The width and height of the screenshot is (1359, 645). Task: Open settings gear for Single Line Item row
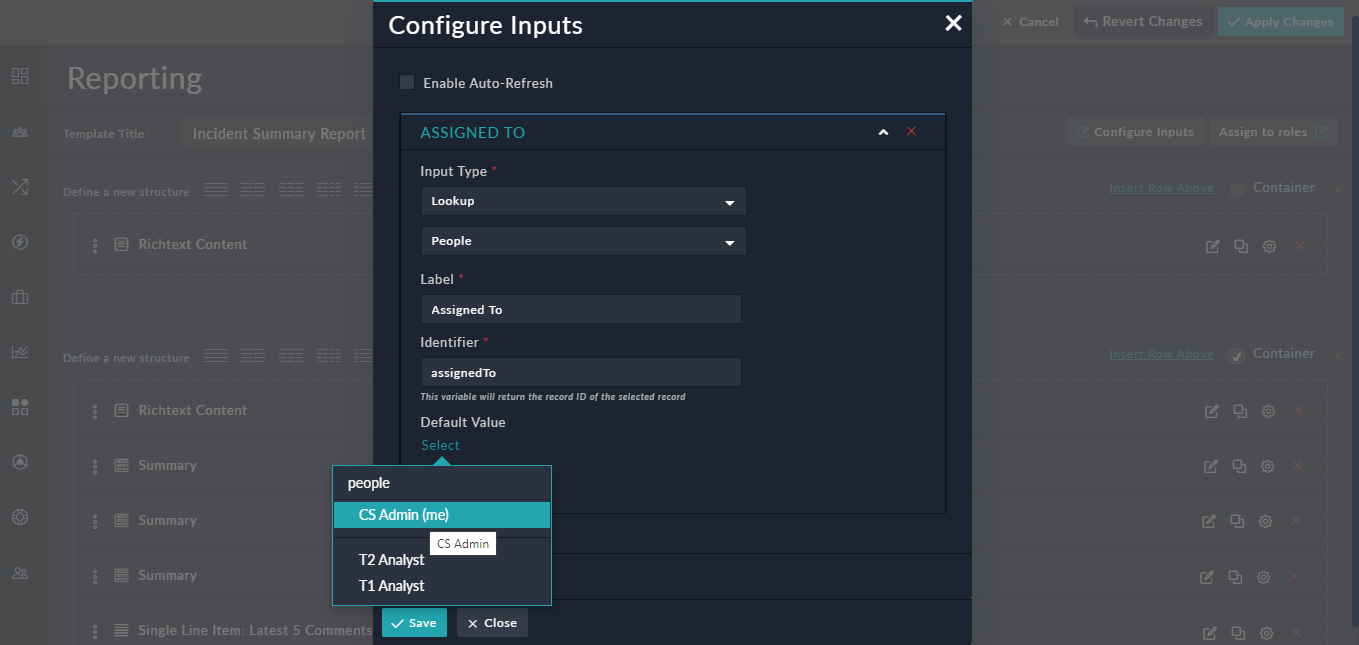1266,632
